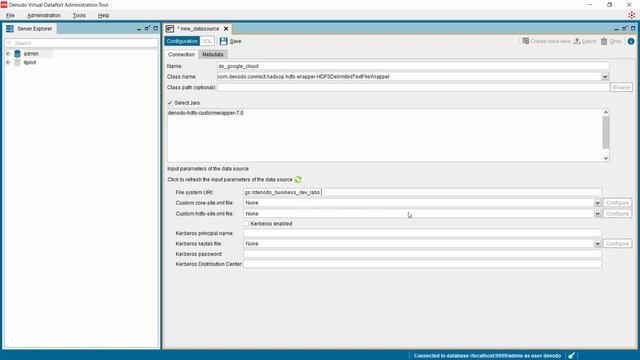
Task: Click the jars list scrollbar thumb
Action: click(x=606, y=132)
